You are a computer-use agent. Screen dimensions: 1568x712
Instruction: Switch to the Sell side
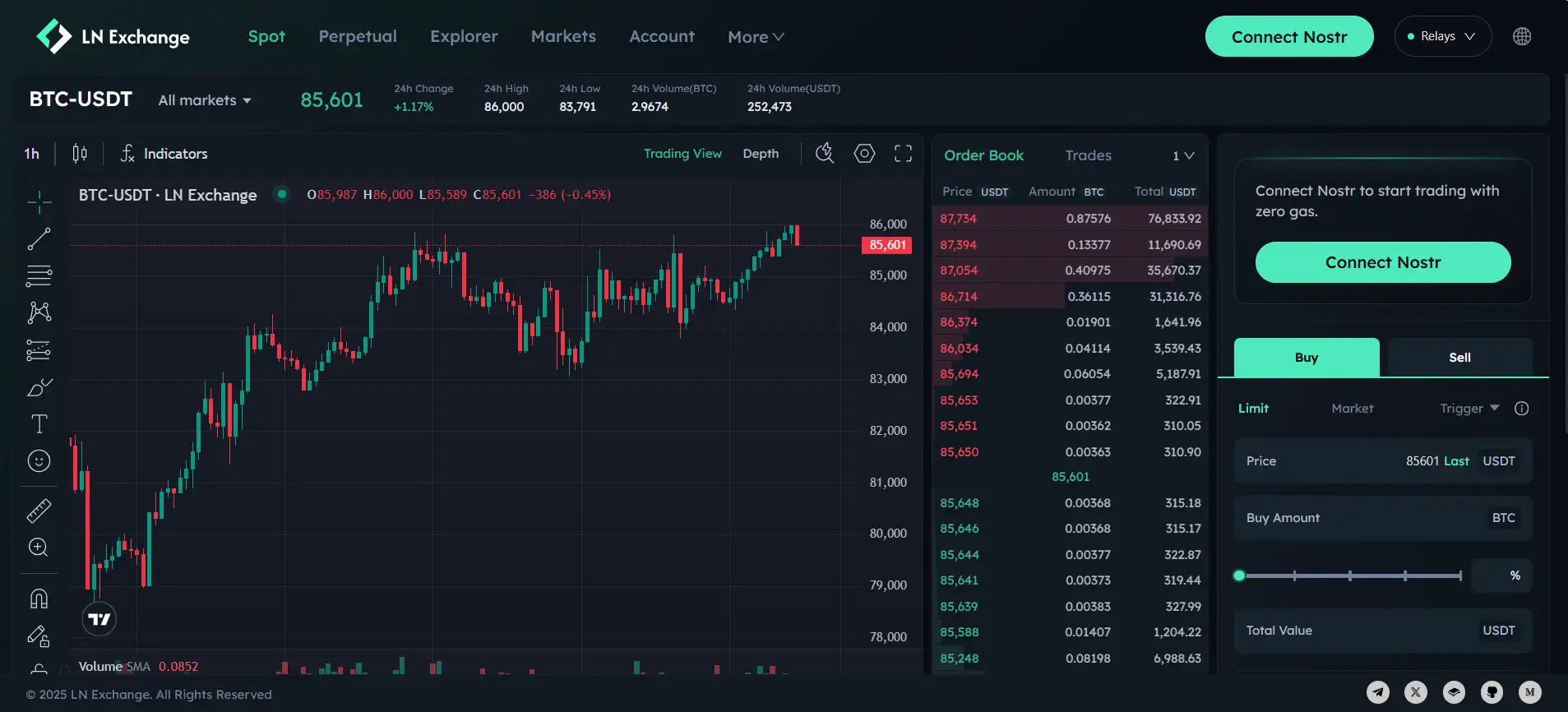pos(1459,358)
